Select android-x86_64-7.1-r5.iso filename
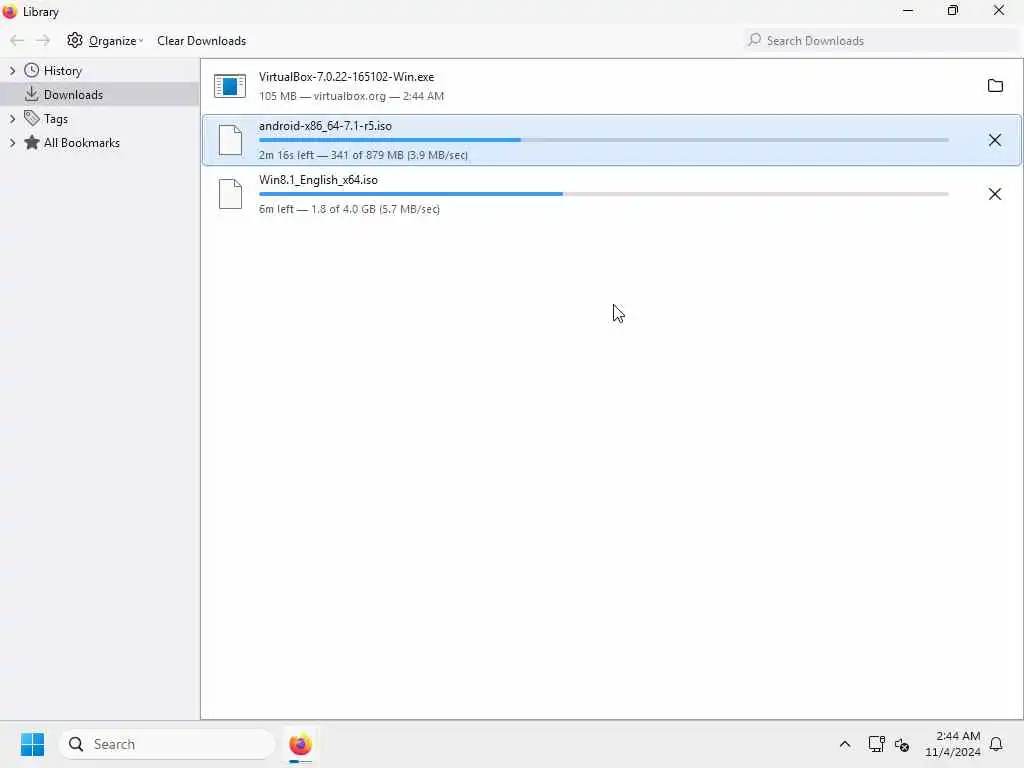This screenshot has width=1024, height=768. [325, 126]
